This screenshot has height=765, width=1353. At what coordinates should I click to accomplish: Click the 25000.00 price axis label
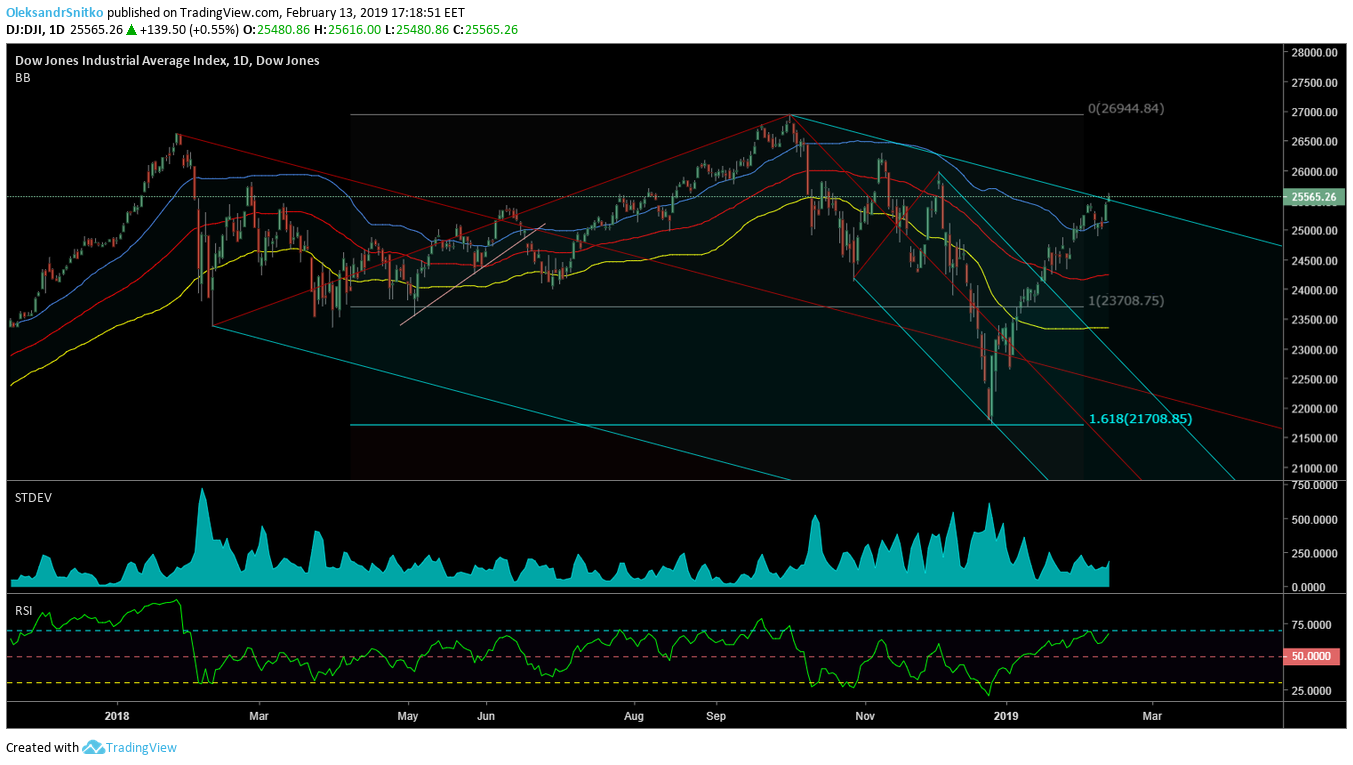pos(1314,231)
